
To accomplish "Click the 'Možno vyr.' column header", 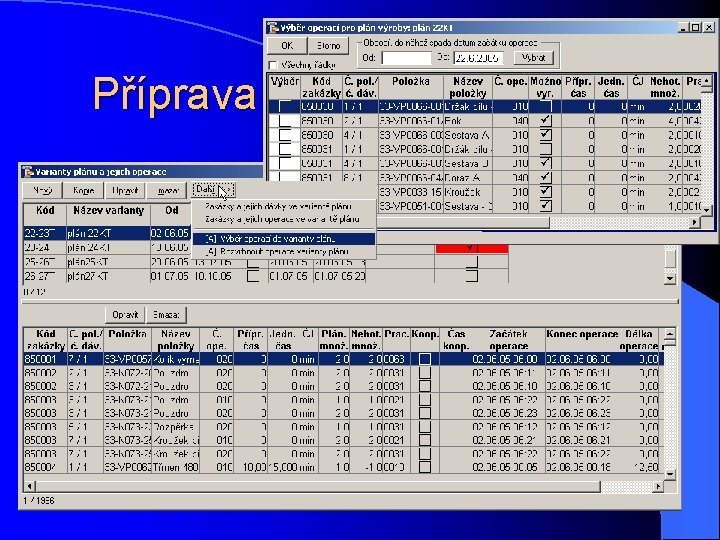I will point(546,87).
